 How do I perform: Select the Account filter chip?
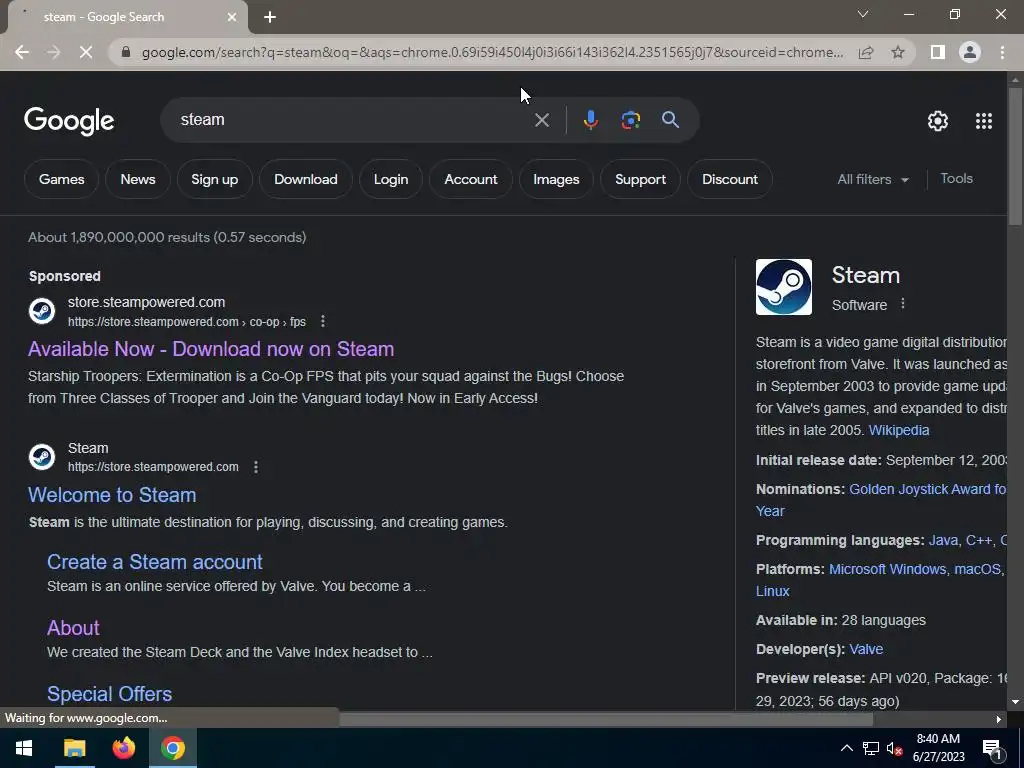click(x=471, y=179)
